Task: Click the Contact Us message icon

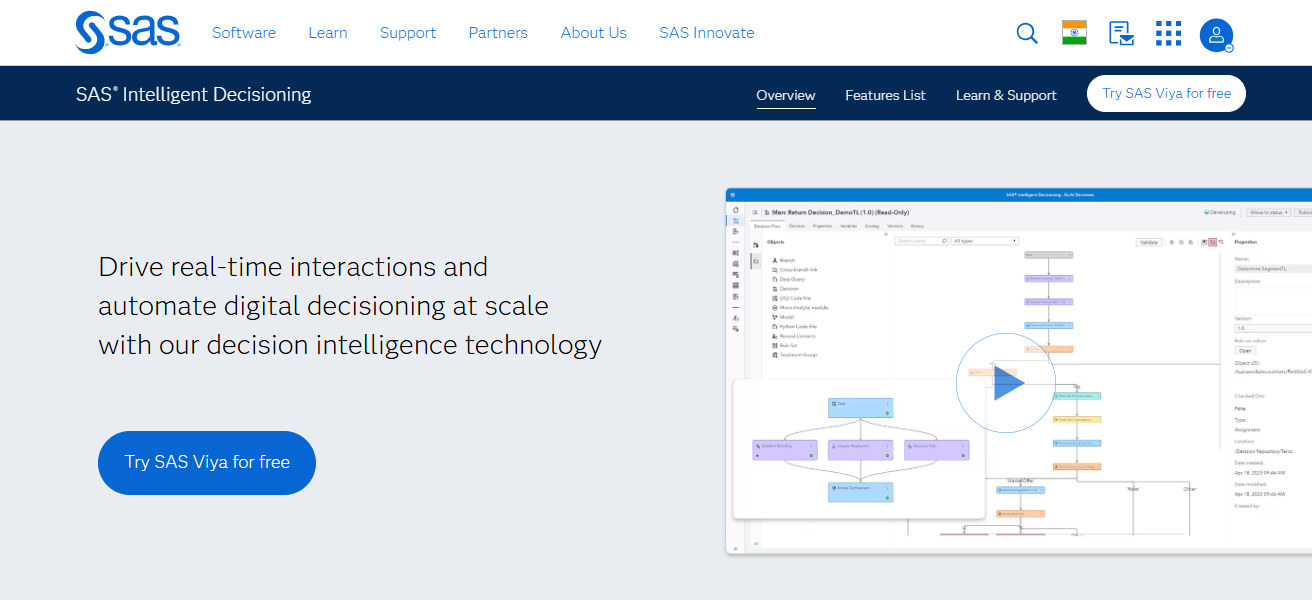Action: (x=1121, y=33)
